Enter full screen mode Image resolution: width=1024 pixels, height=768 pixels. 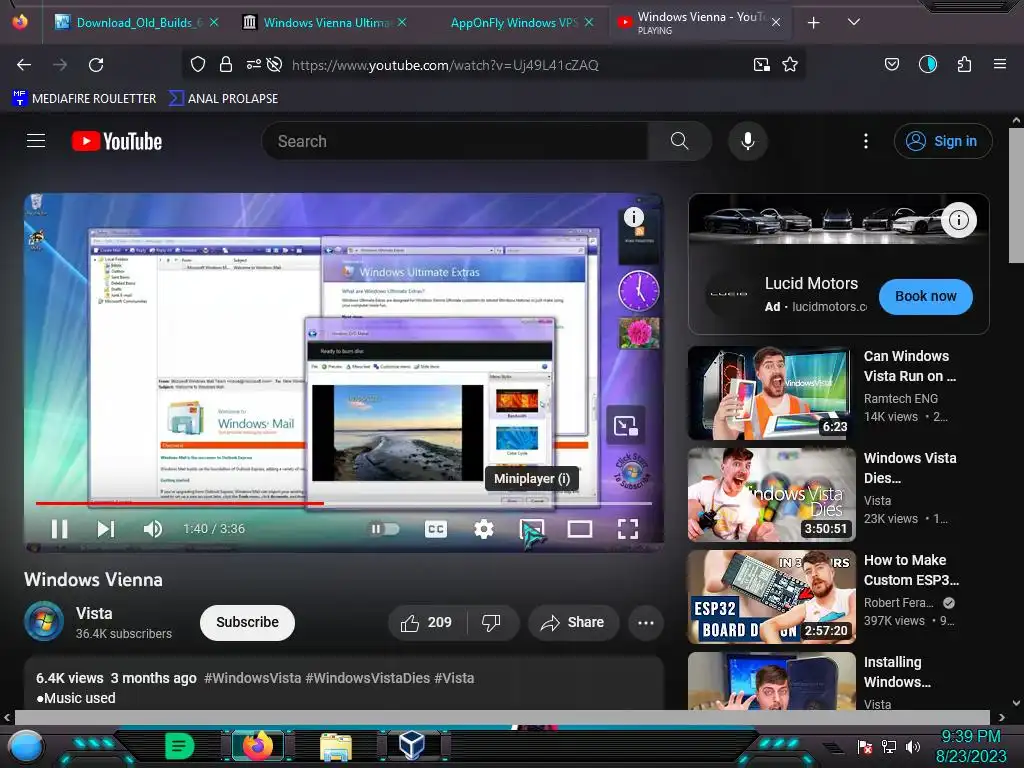pyautogui.click(x=628, y=529)
